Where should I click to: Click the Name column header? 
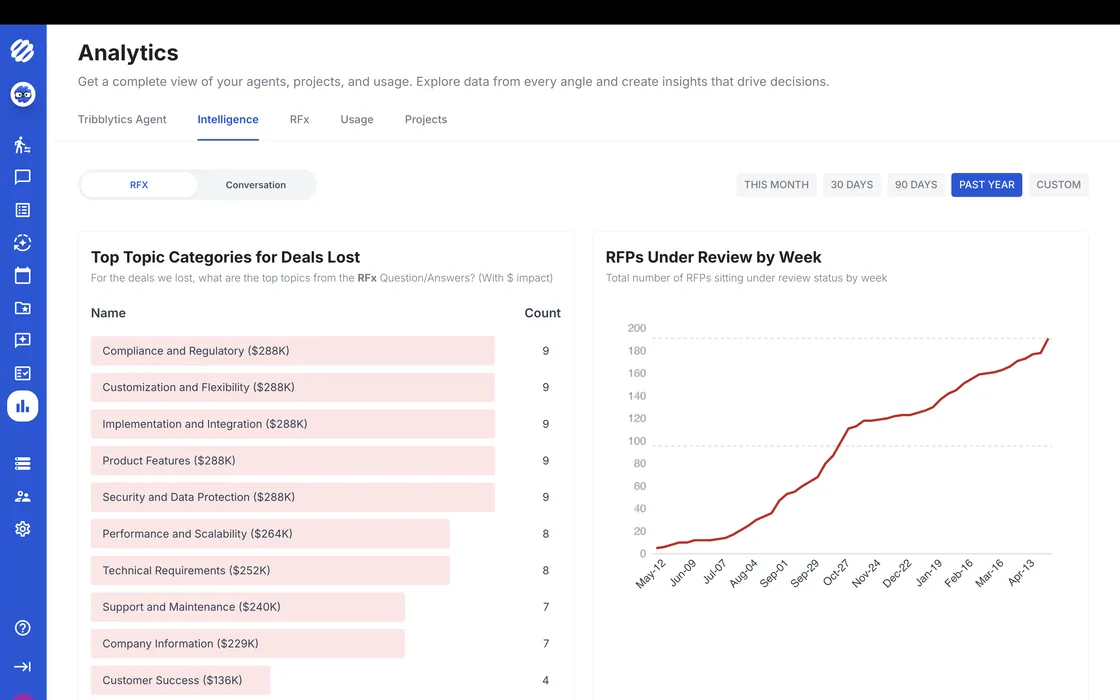tap(108, 313)
